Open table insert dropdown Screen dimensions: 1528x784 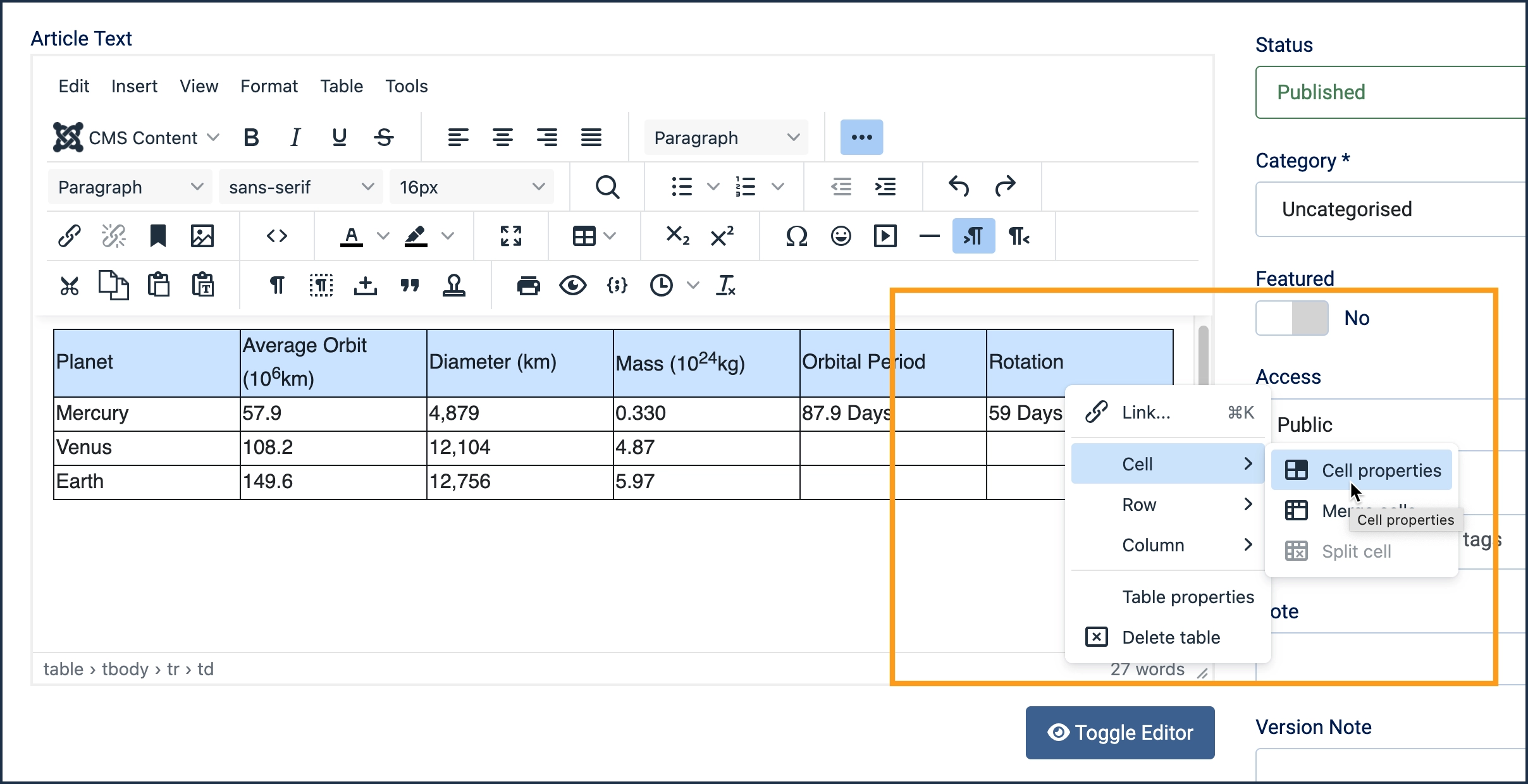coord(594,236)
